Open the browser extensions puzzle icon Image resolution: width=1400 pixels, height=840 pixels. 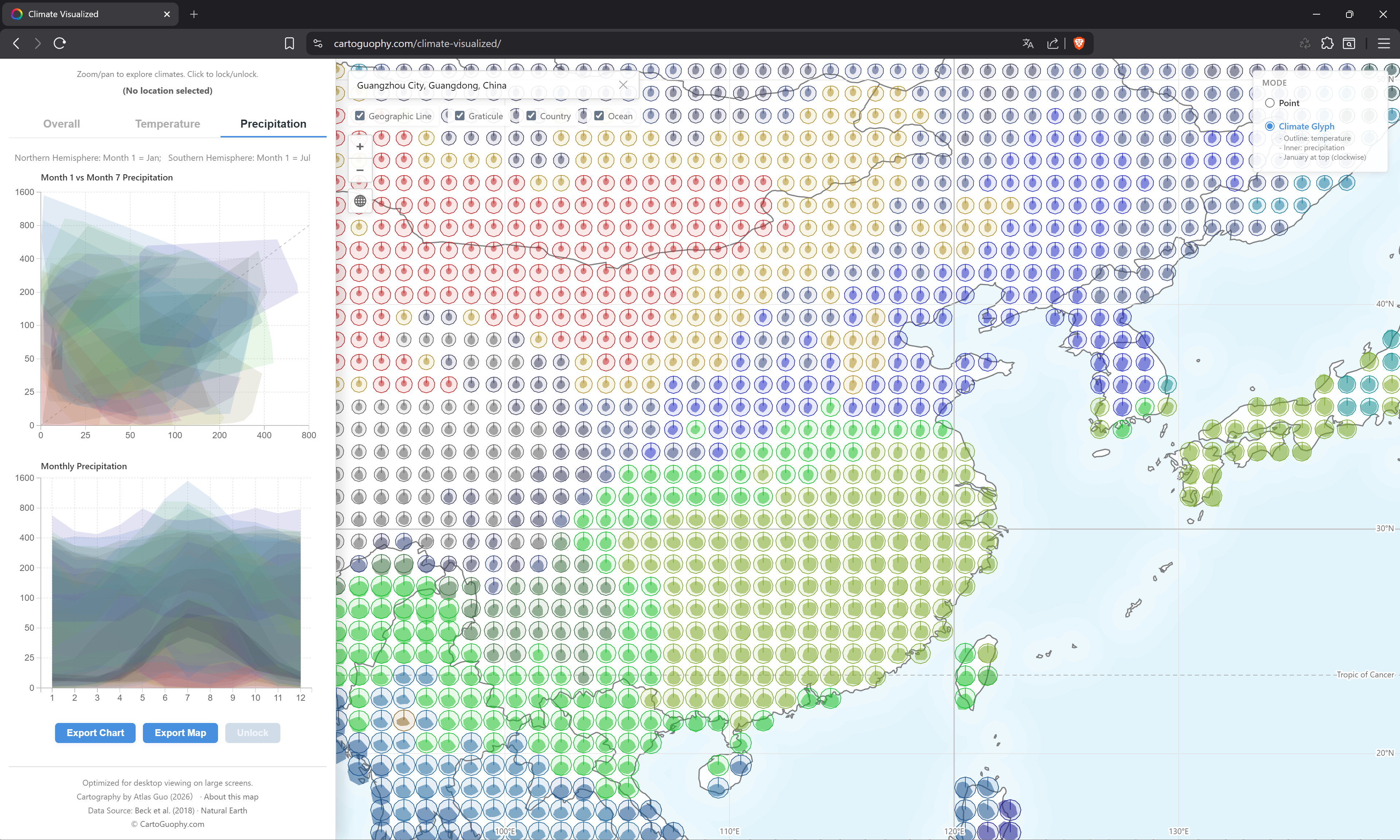[x=1327, y=43]
